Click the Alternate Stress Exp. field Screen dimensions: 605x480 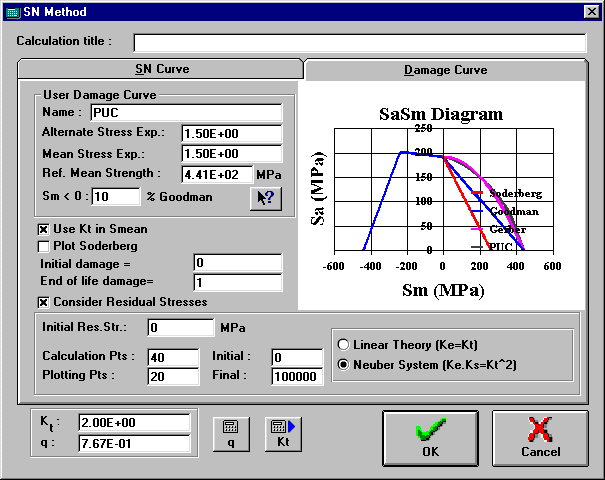[x=218, y=133]
